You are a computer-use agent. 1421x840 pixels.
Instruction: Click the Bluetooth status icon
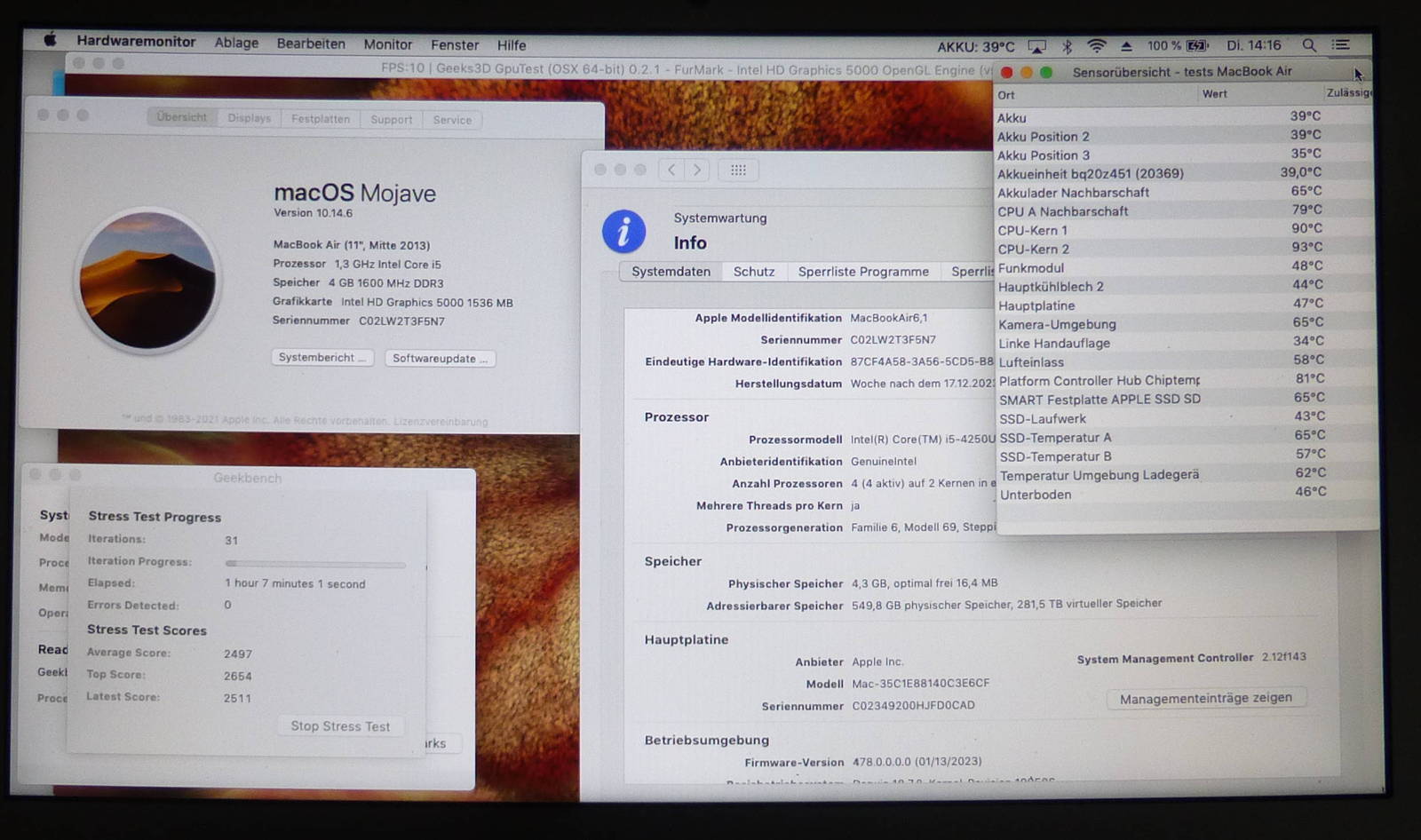click(1068, 46)
